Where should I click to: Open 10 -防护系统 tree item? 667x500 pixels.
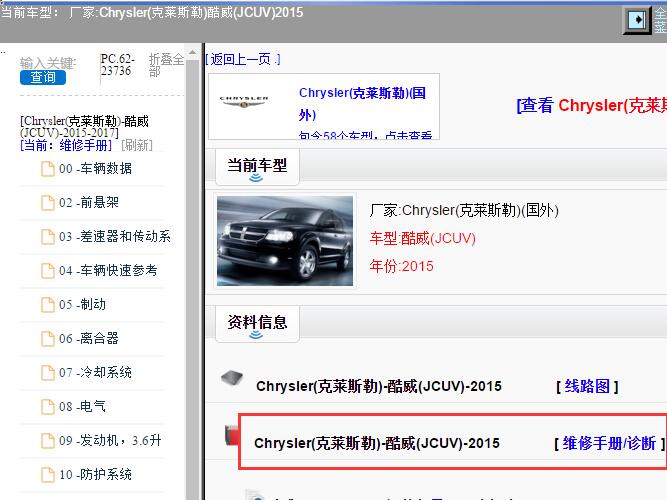[95, 474]
